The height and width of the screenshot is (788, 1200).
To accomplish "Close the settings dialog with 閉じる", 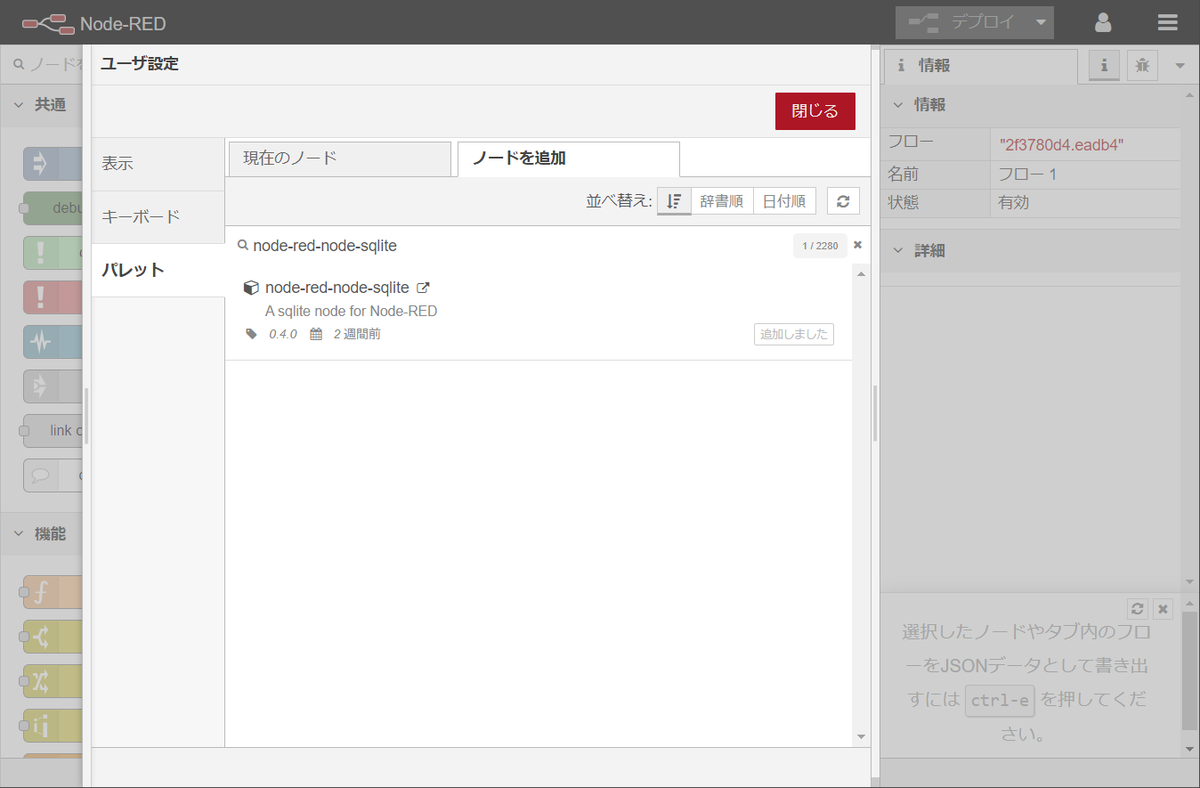I will pos(815,111).
